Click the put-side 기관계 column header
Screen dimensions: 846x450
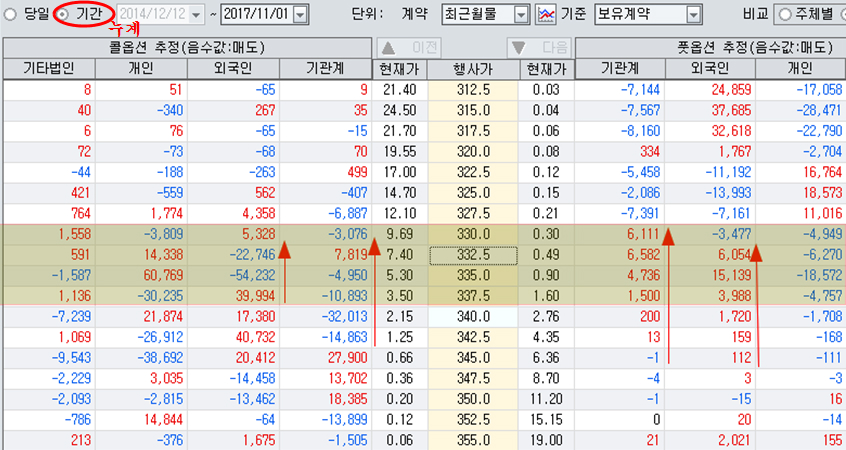620,68
